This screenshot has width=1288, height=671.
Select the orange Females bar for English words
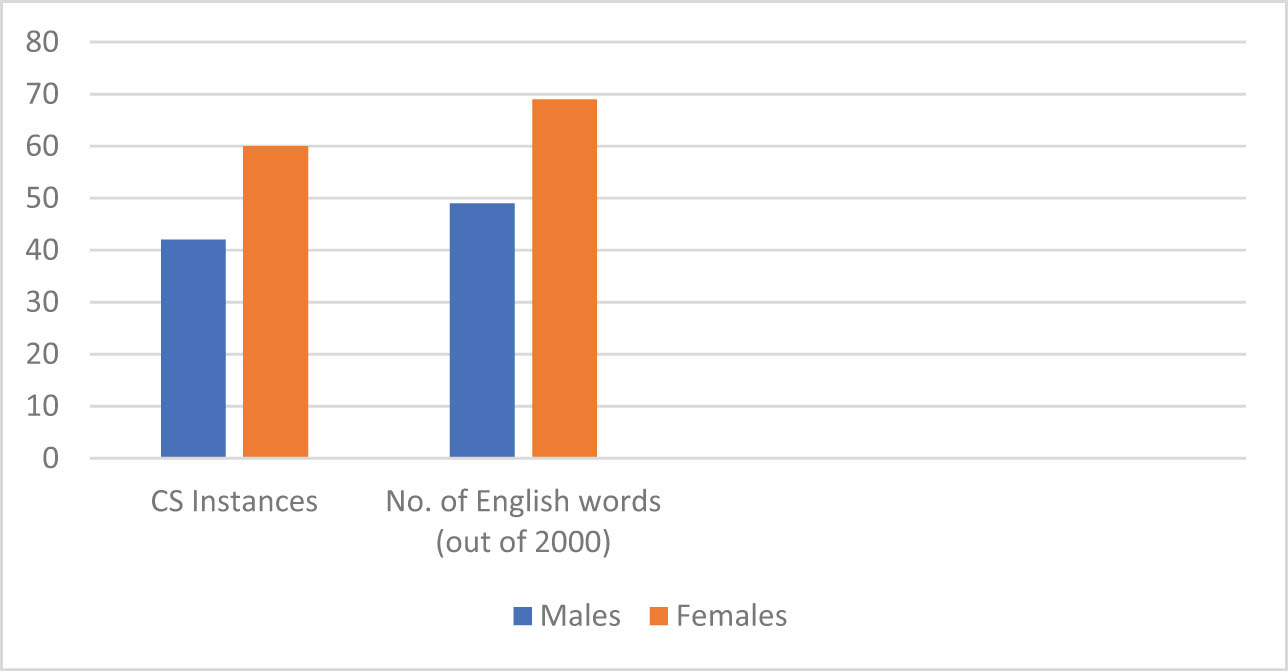click(x=564, y=278)
